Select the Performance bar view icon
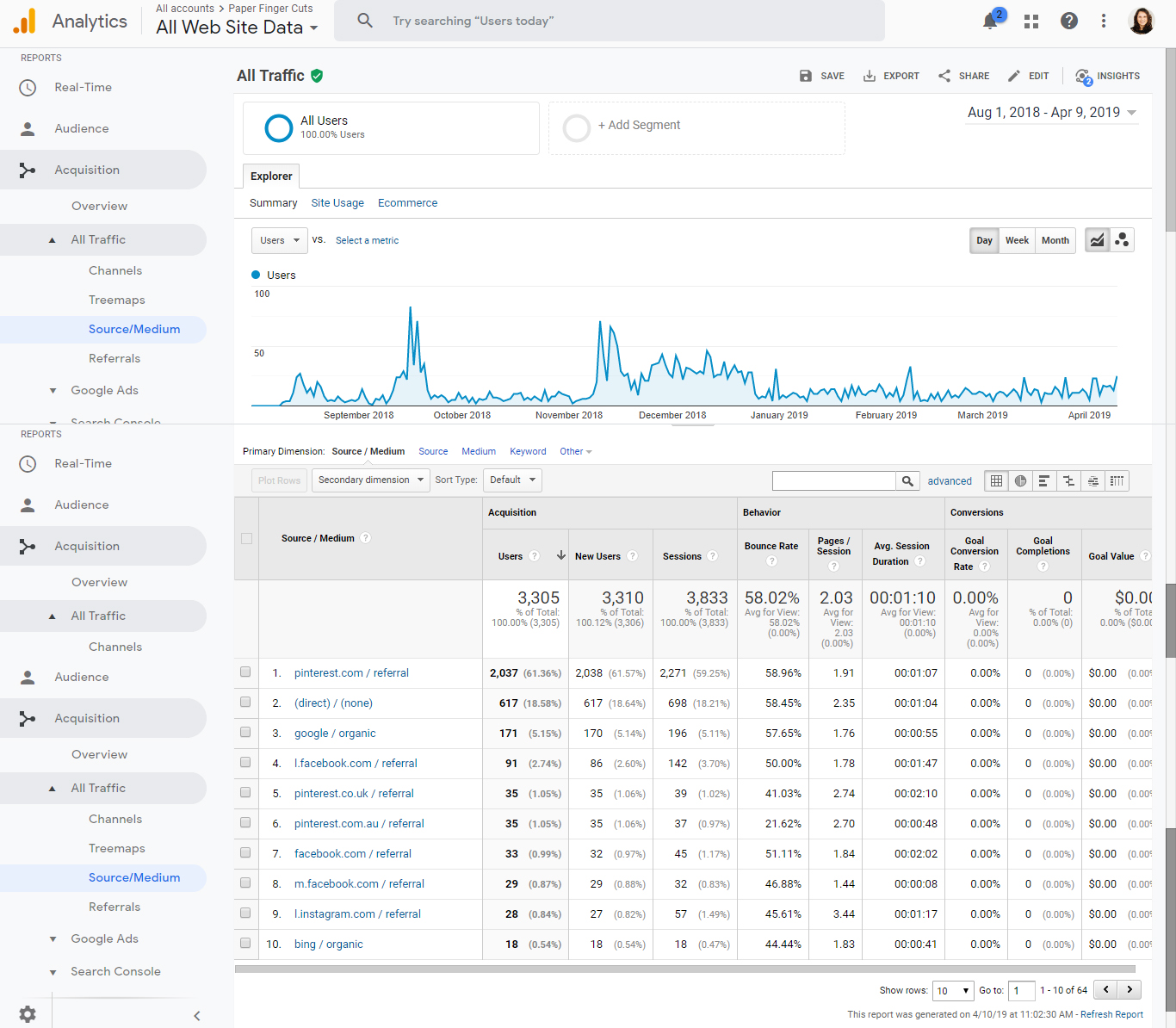The image size is (1176, 1028). 1044,481
